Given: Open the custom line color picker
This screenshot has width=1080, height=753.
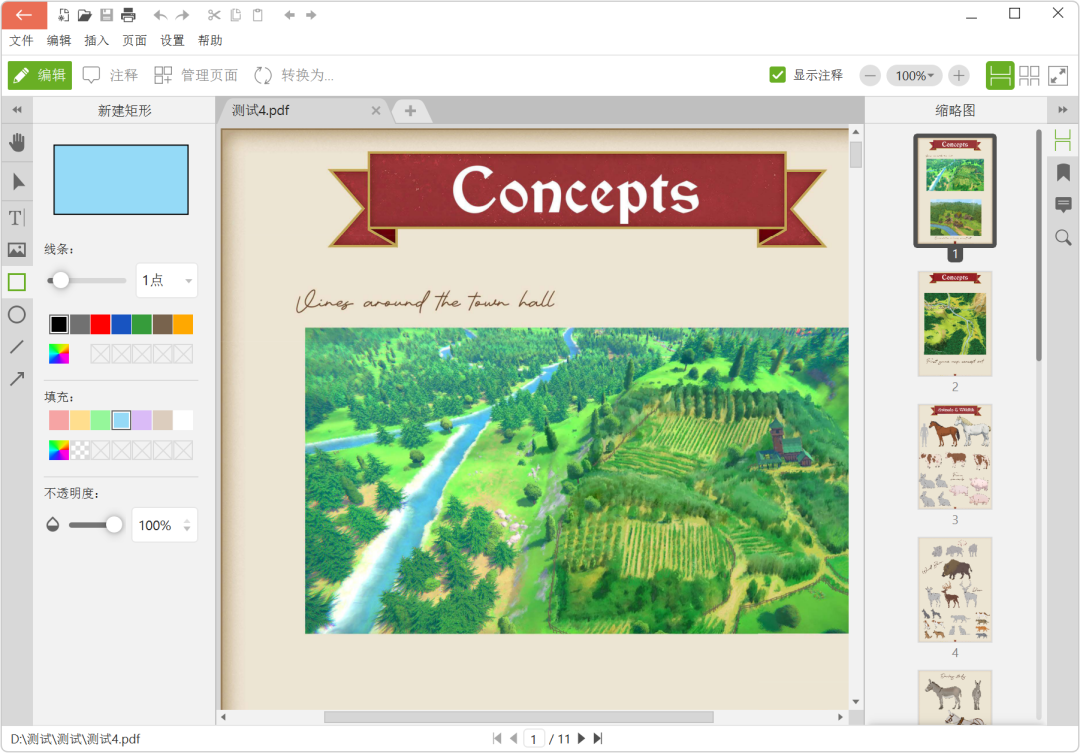Looking at the screenshot, I should click(59, 354).
